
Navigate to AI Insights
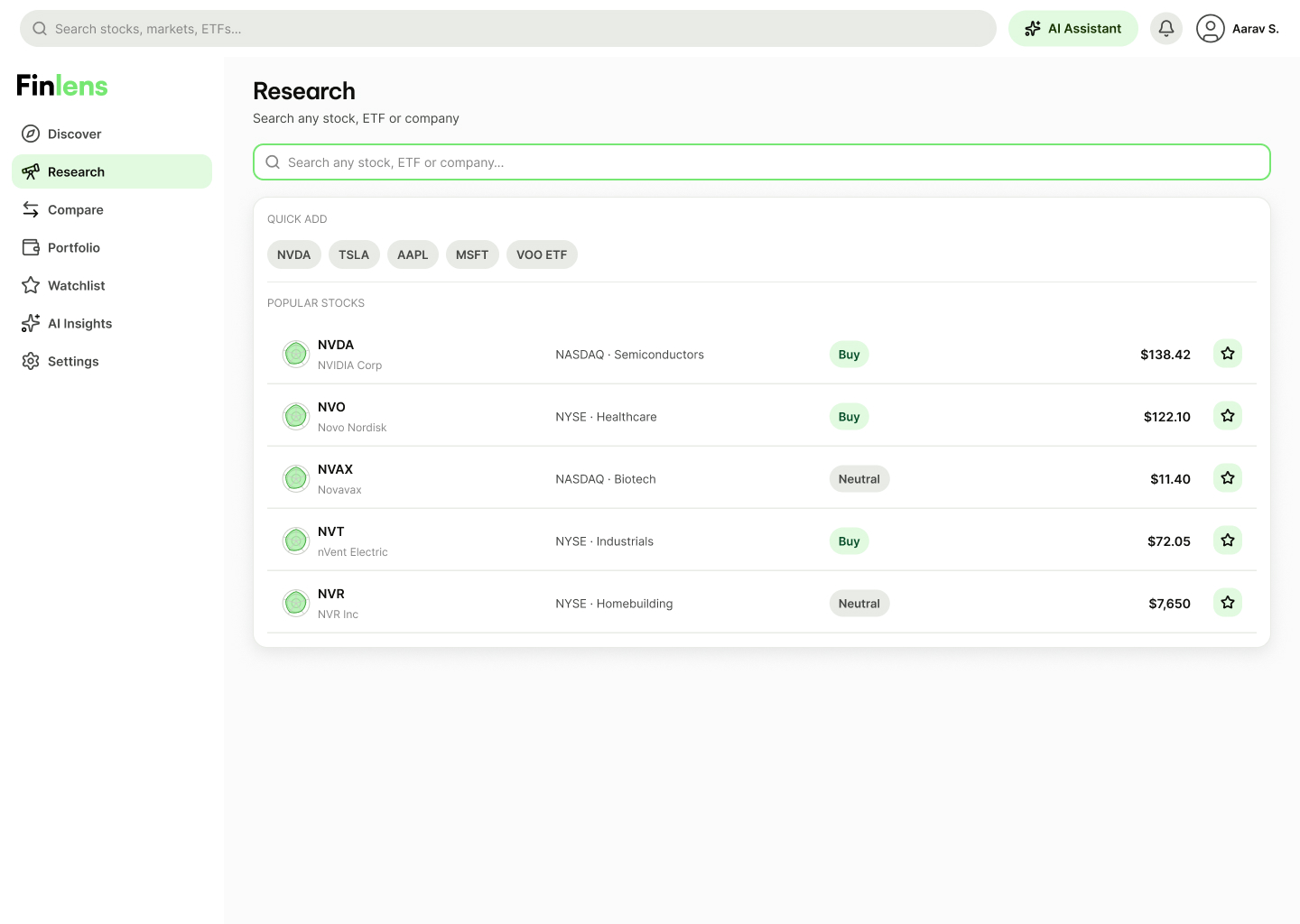(x=112, y=323)
